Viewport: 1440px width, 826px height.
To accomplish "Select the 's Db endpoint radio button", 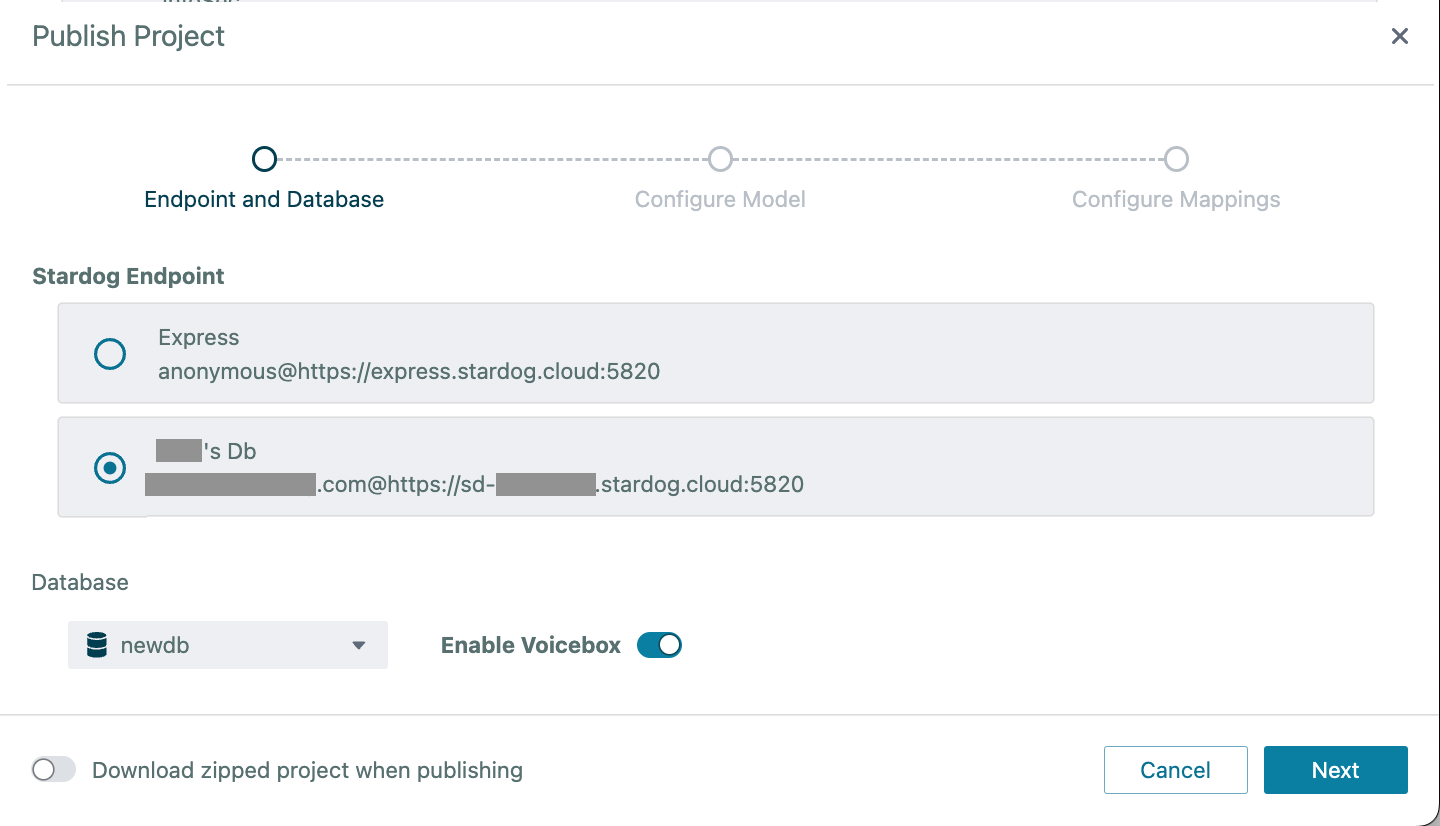I will 110,468.
